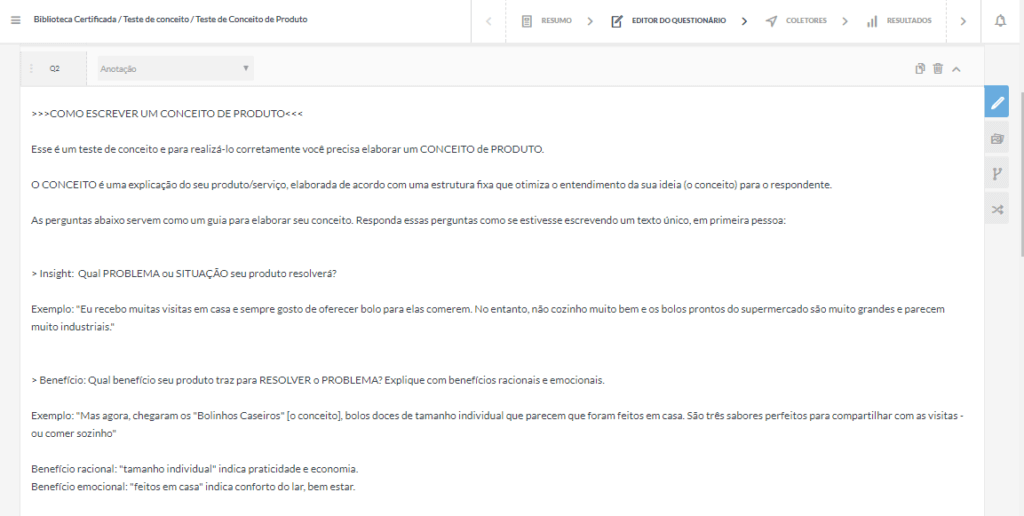Open the Anotação question type dropdown

176,69
